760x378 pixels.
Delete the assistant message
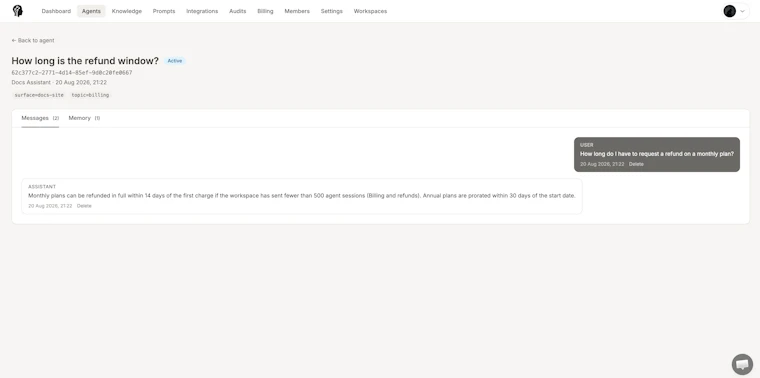click(x=84, y=206)
